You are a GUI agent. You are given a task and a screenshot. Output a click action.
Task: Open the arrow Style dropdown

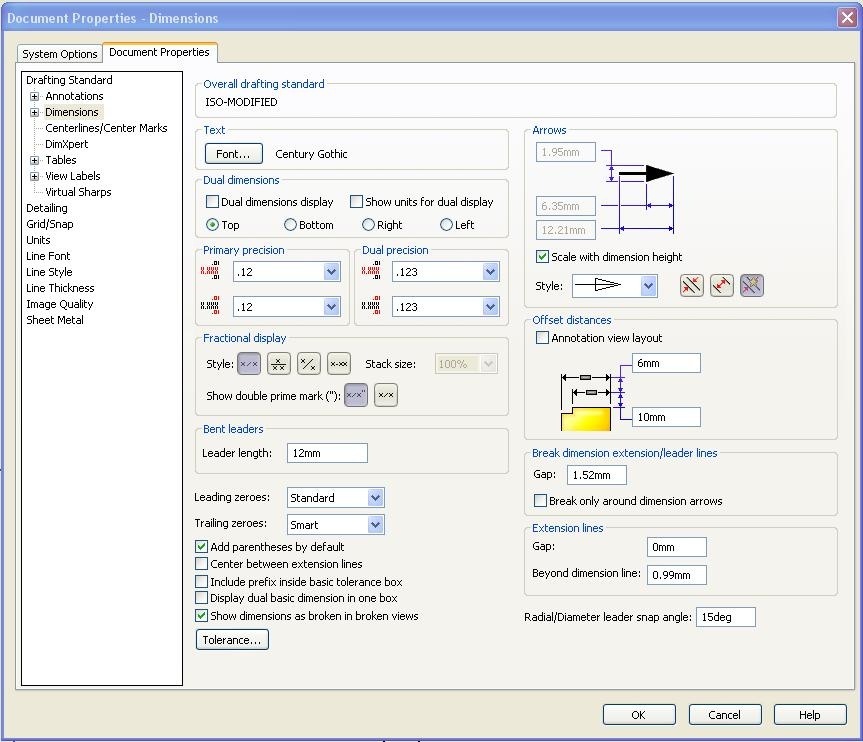pyautogui.click(x=648, y=287)
